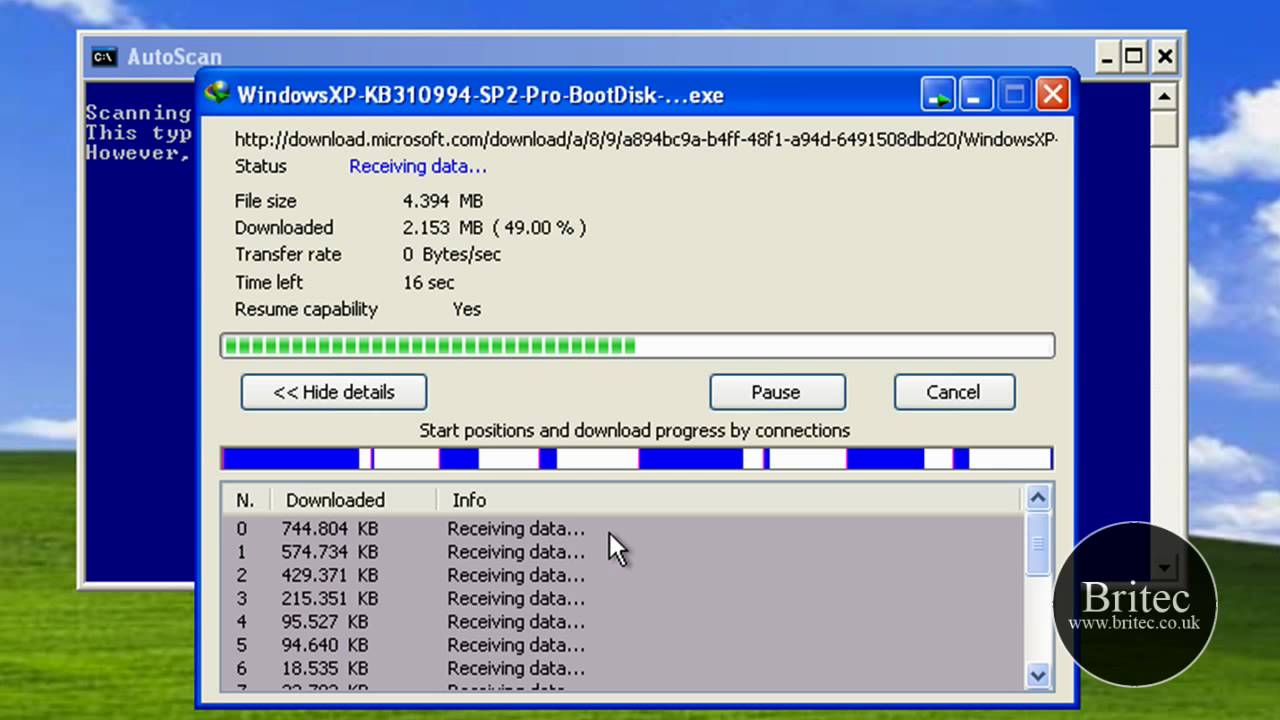This screenshot has width=1280, height=720.
Task: Maximize the AutoScan window
Action: (1134, 57)
